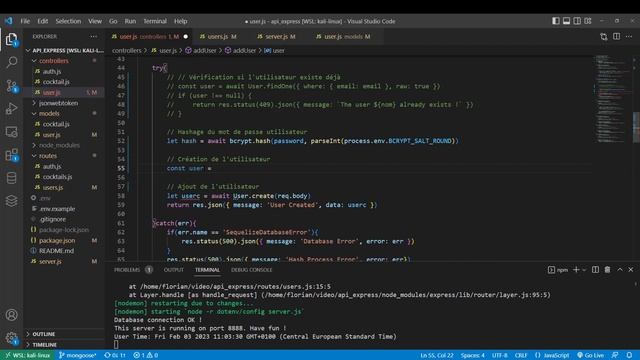Switch to the Debug Console tab

click(x=251, y=270)
